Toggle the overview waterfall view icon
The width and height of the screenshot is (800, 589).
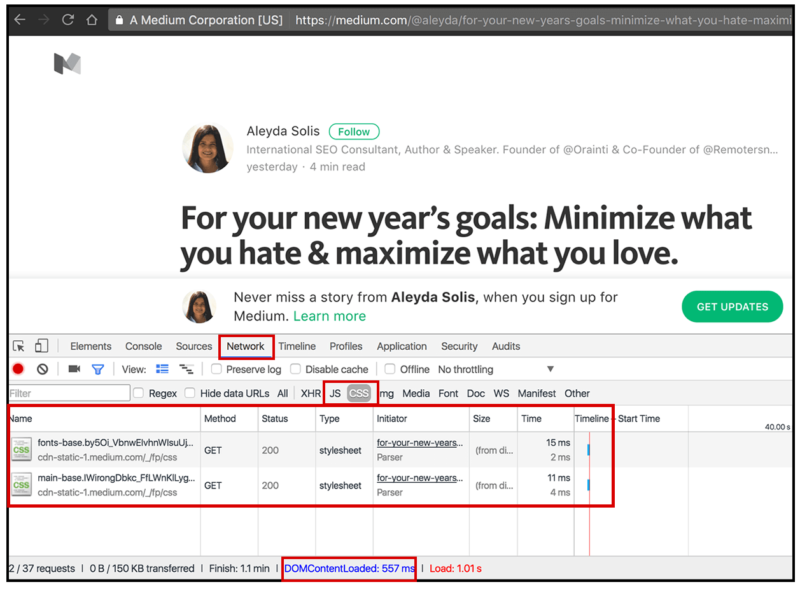point(186,369)
